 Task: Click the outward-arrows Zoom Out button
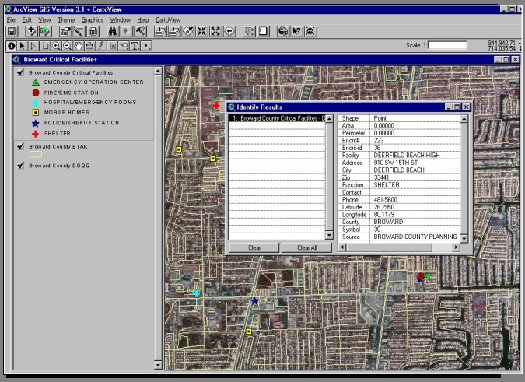tap(216, 31)
